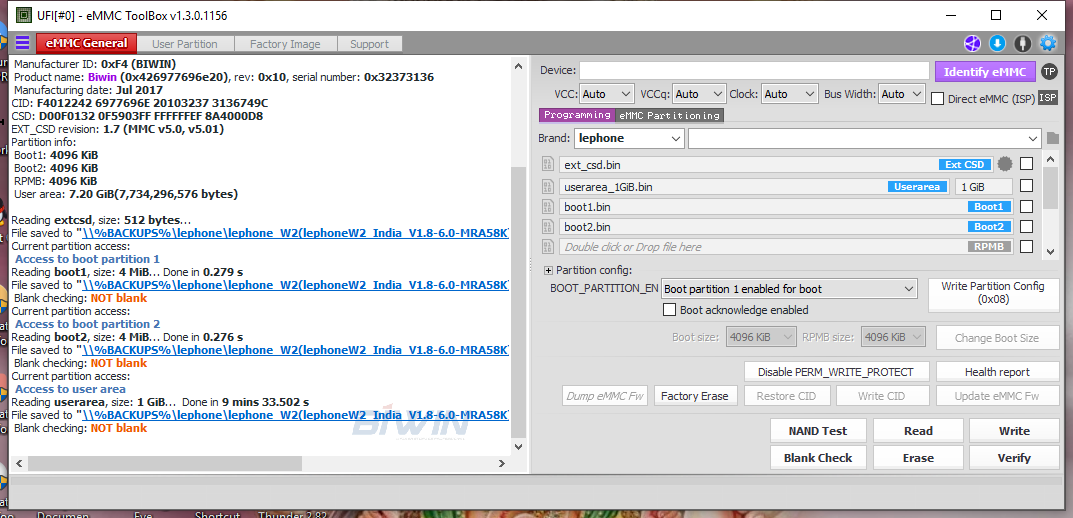Open the extcsd saved file backup link

coord(296,233)
